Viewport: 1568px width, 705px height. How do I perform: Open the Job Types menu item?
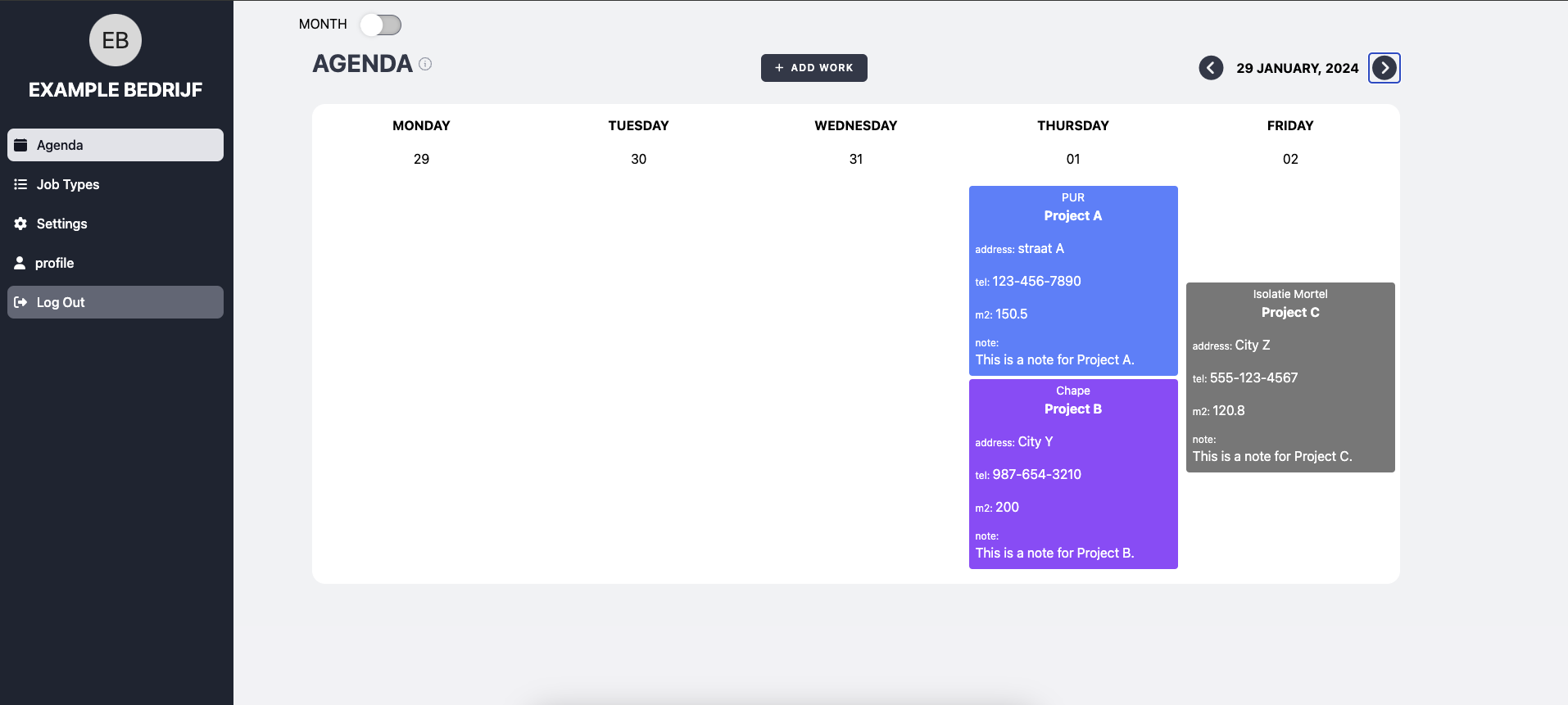coord(116,184)
